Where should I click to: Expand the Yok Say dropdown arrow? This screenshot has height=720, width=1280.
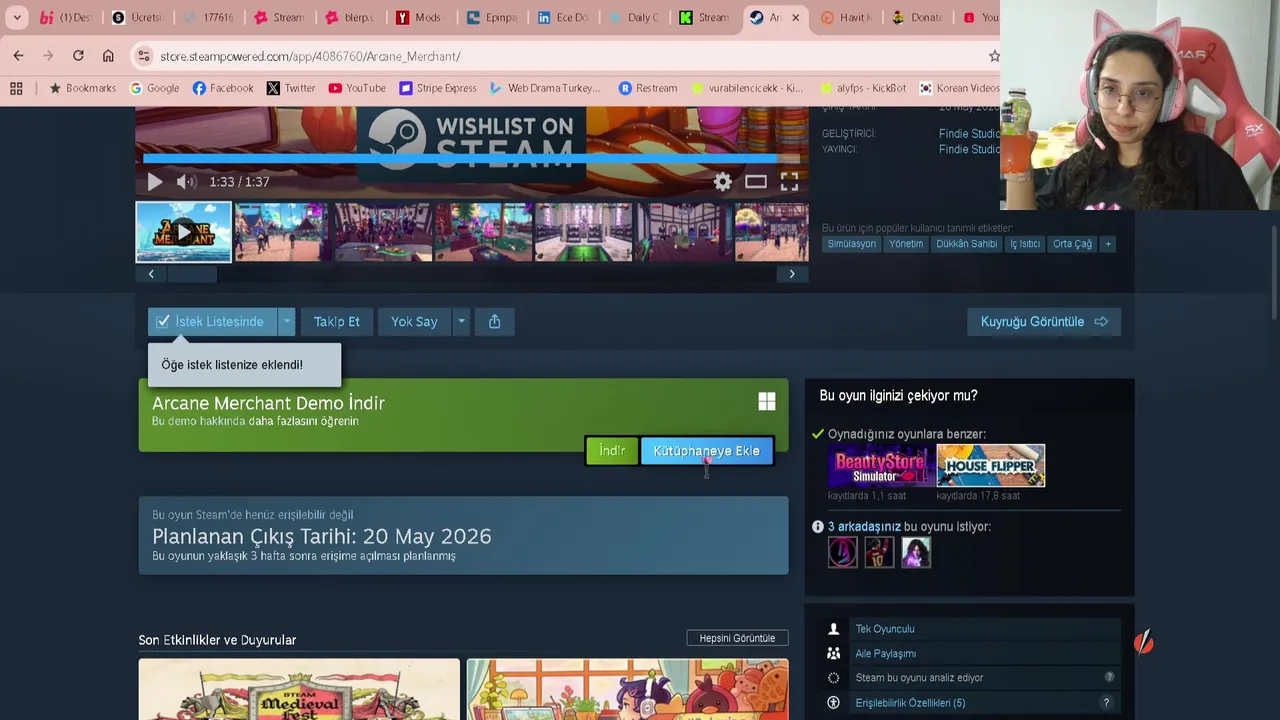[x=461, y=322]
